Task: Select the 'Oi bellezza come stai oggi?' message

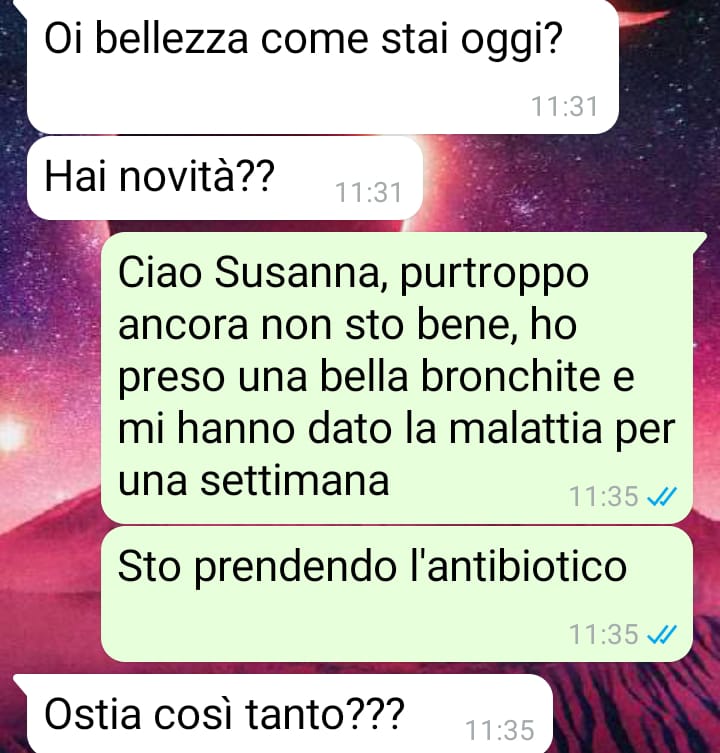Action: click(x=322, y=67)
